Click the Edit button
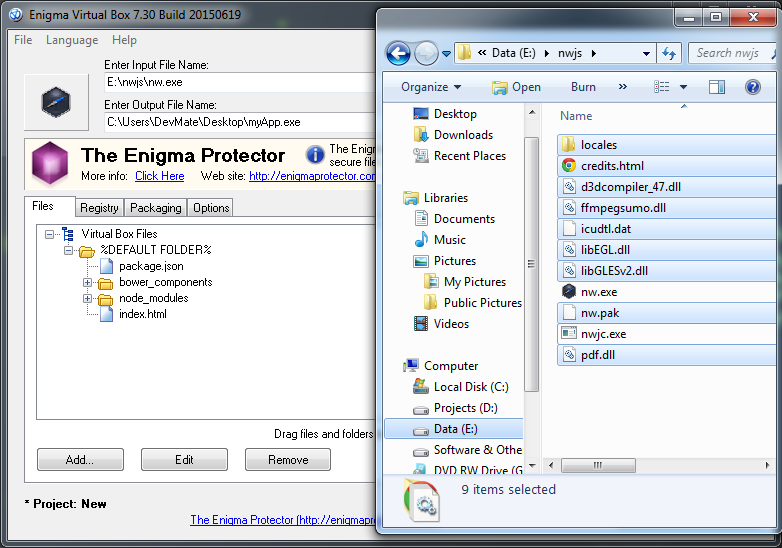Image resolution: width=782 pixels, height=548 pixels. [184, 459]
